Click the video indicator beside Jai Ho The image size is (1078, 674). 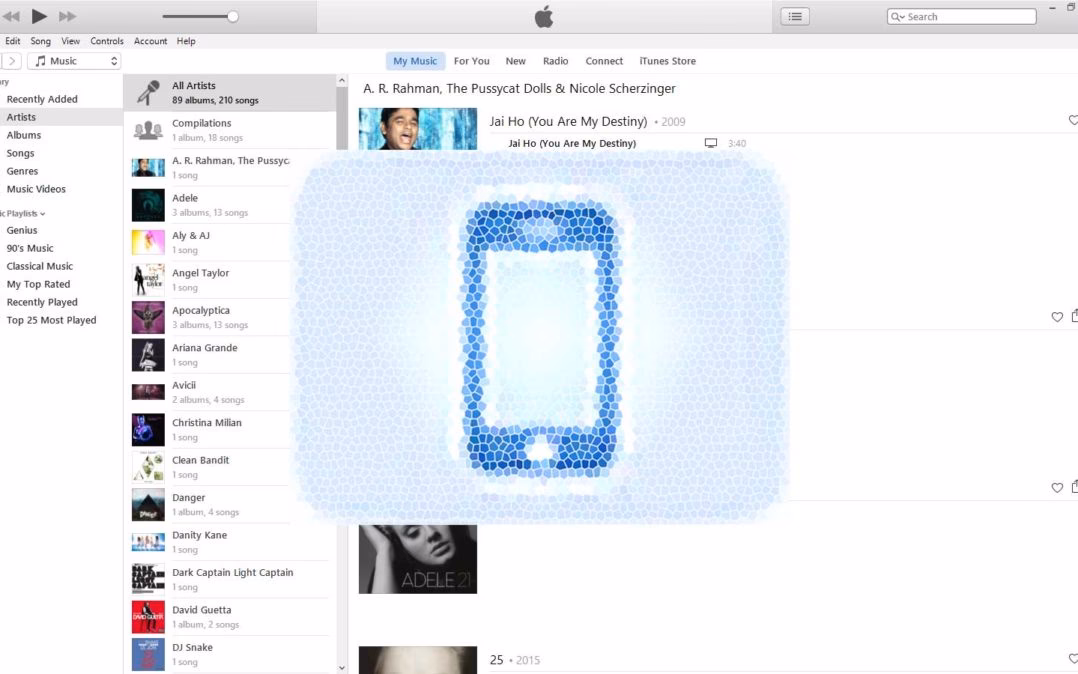[x=710, y=142]
